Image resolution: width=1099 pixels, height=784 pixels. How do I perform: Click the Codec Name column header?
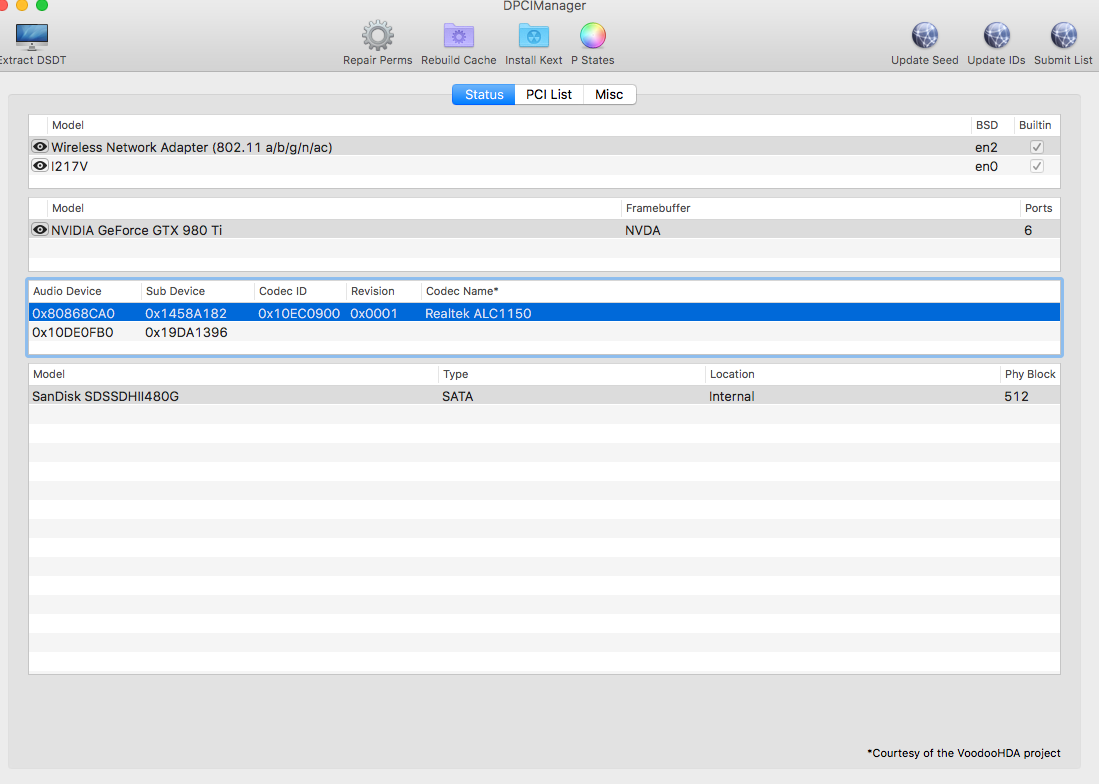[462, 292]
